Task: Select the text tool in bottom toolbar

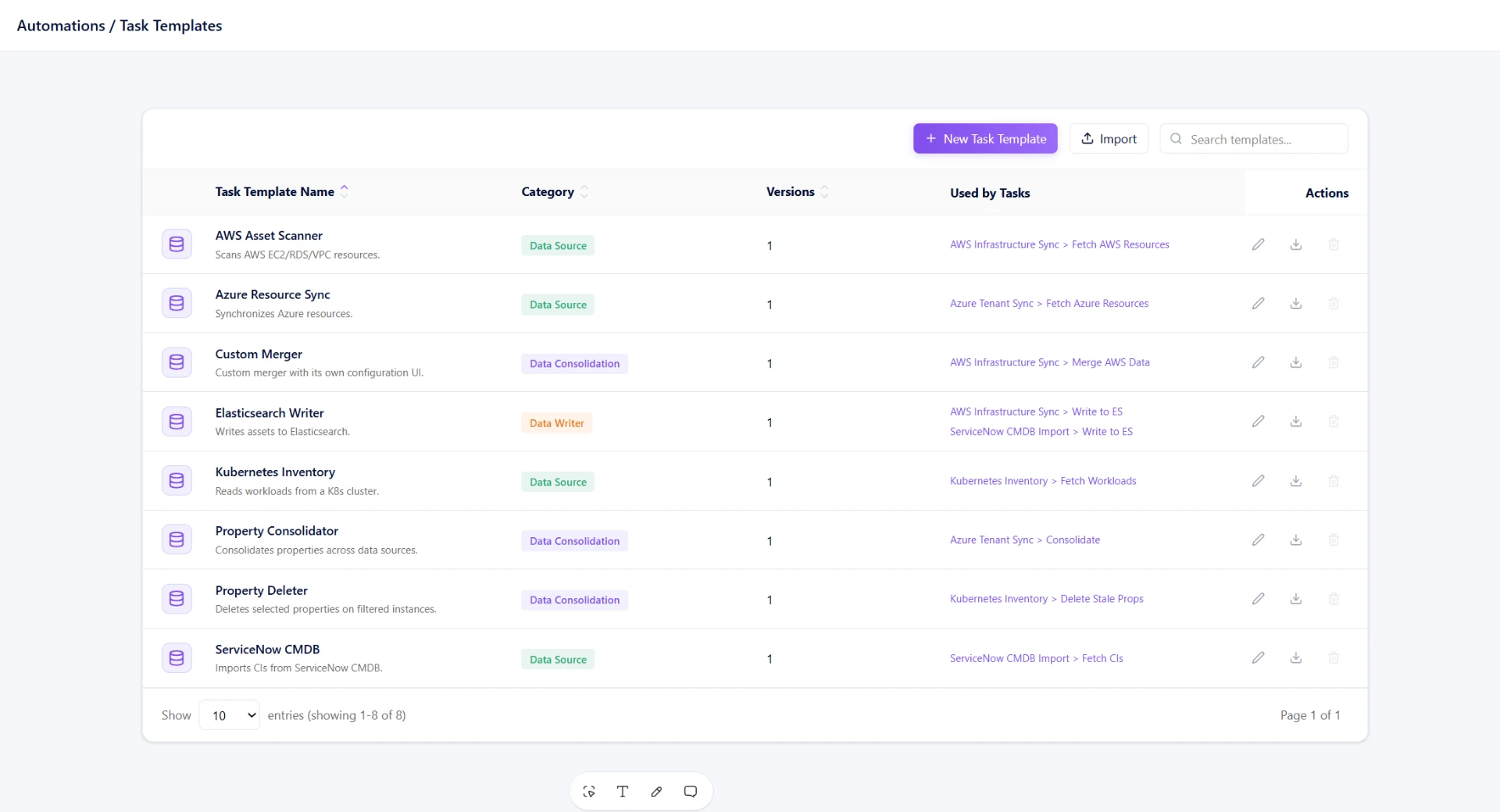Action: click(x=623, y=792)
